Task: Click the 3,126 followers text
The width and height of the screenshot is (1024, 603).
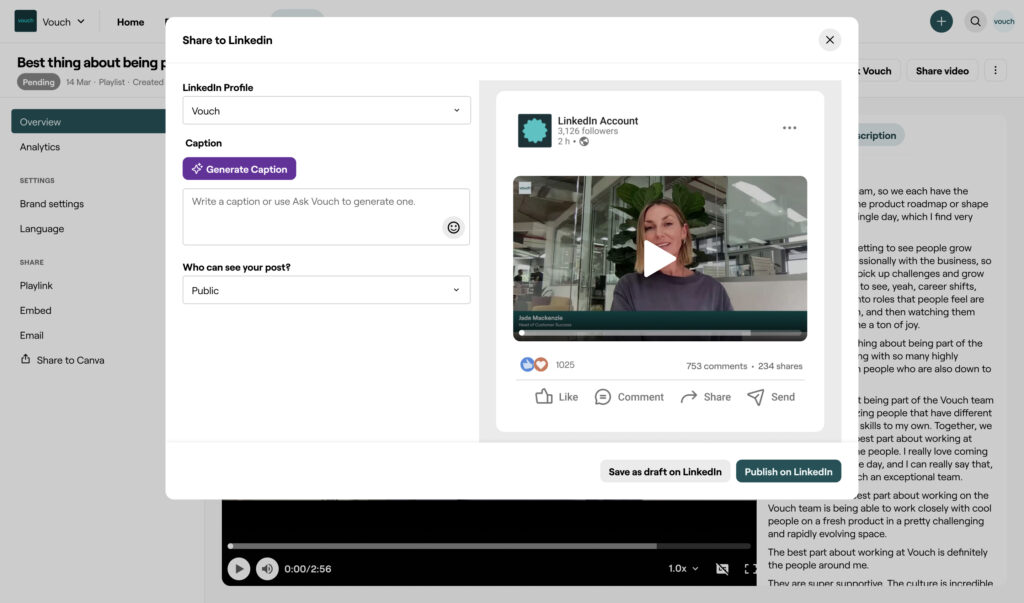Action: click(588, 131)
